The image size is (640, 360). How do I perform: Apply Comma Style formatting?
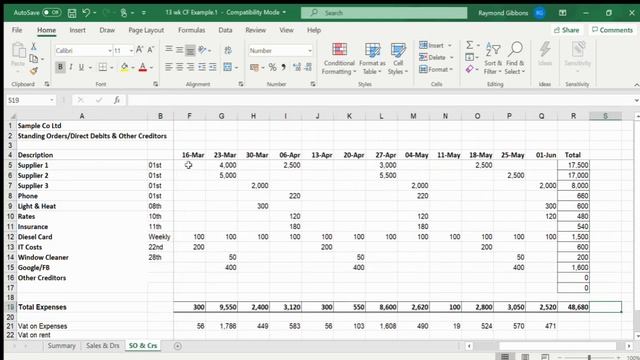coord(283,67)
